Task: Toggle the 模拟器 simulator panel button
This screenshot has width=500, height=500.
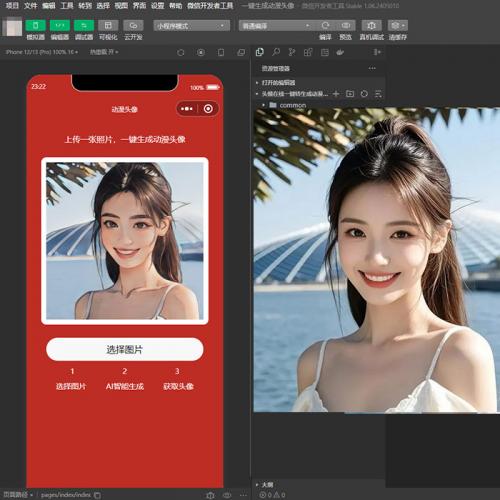Action: (x=36, y=26)
